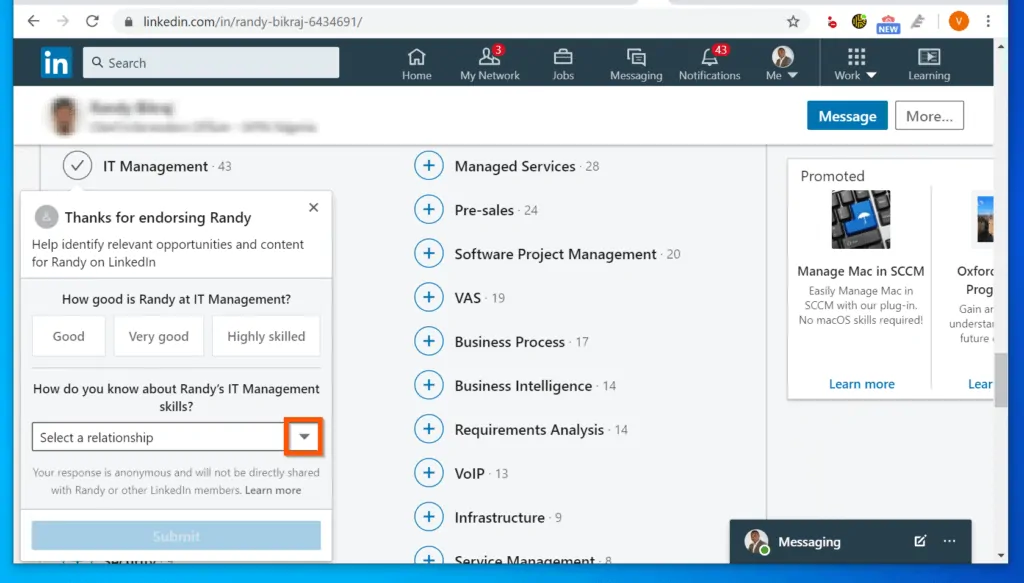Open the Jobs page
The width and height of the screenshot is (1024, 583).
pyautogui.click(x=563, y=65)
